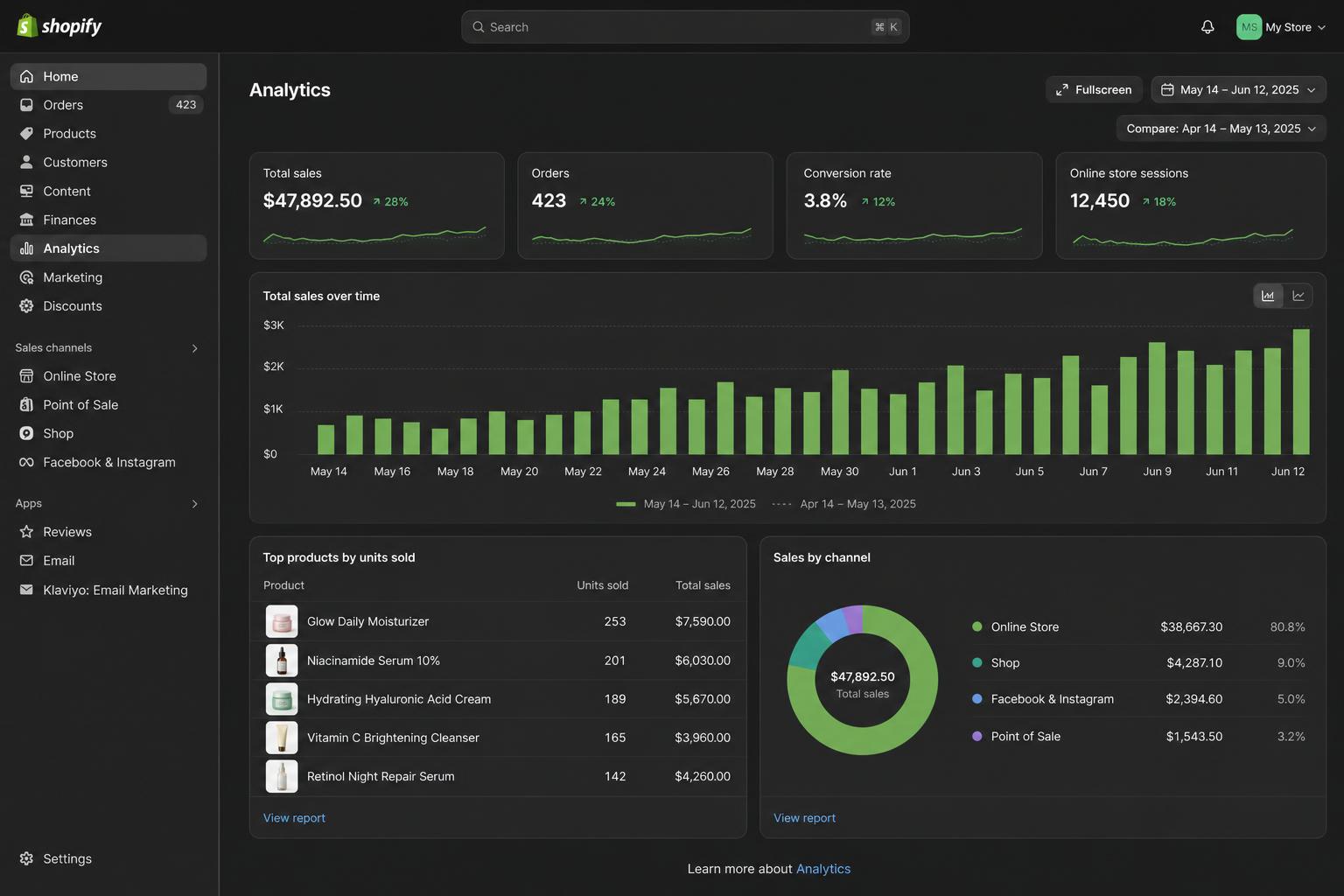Screen dimensions: 1344x896
Task: Click the Content sidebar icon
Action: (27, 192)
